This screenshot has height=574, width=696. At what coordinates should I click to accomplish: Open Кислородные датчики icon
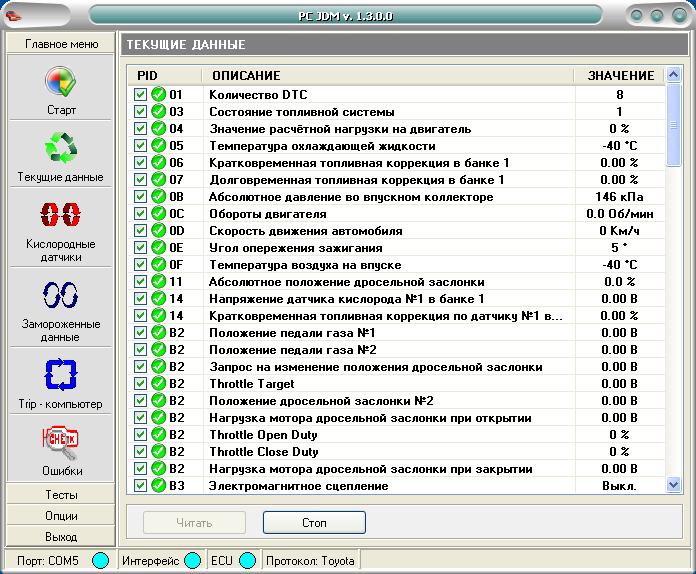(x=61, y=215)
